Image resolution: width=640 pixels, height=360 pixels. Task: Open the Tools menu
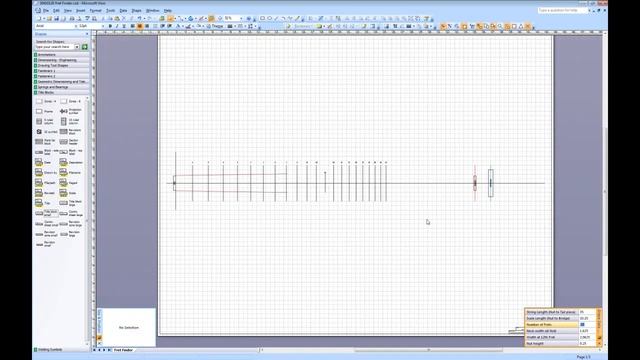[x=111, y=10]
